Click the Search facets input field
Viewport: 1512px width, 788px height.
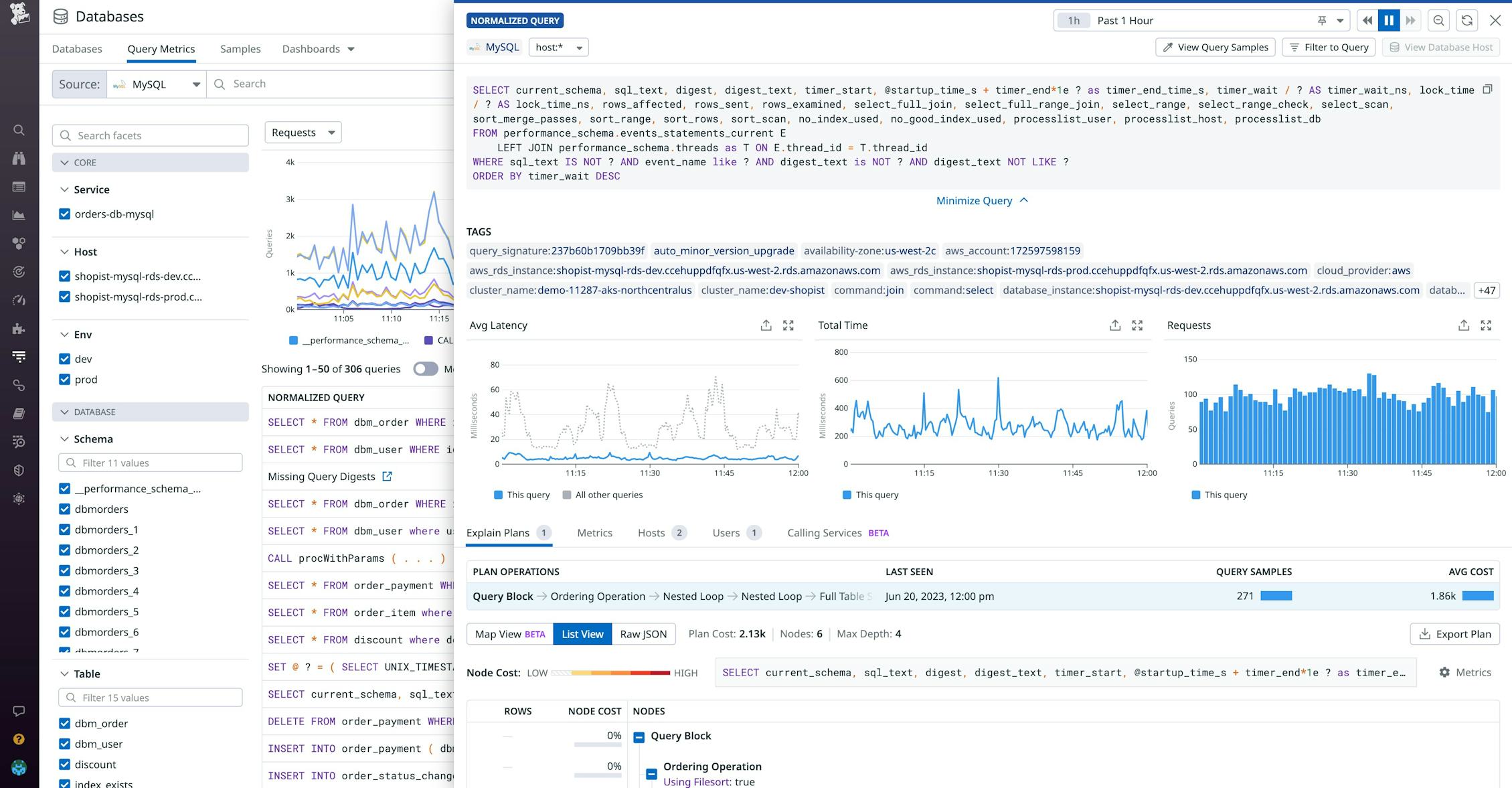150,135
